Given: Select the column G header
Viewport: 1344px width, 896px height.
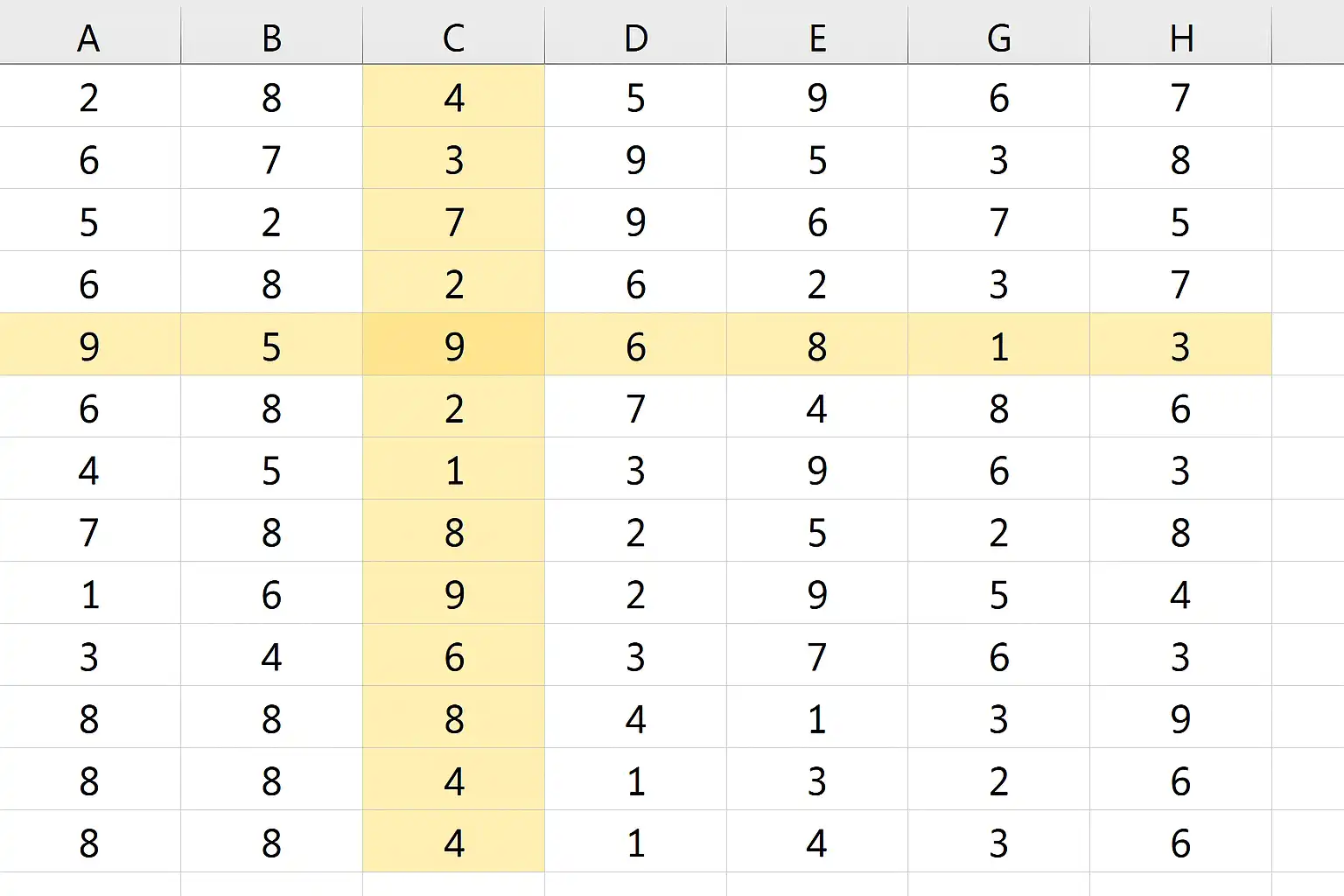Looking at the screenshot, I should click(x=999, y=38).
